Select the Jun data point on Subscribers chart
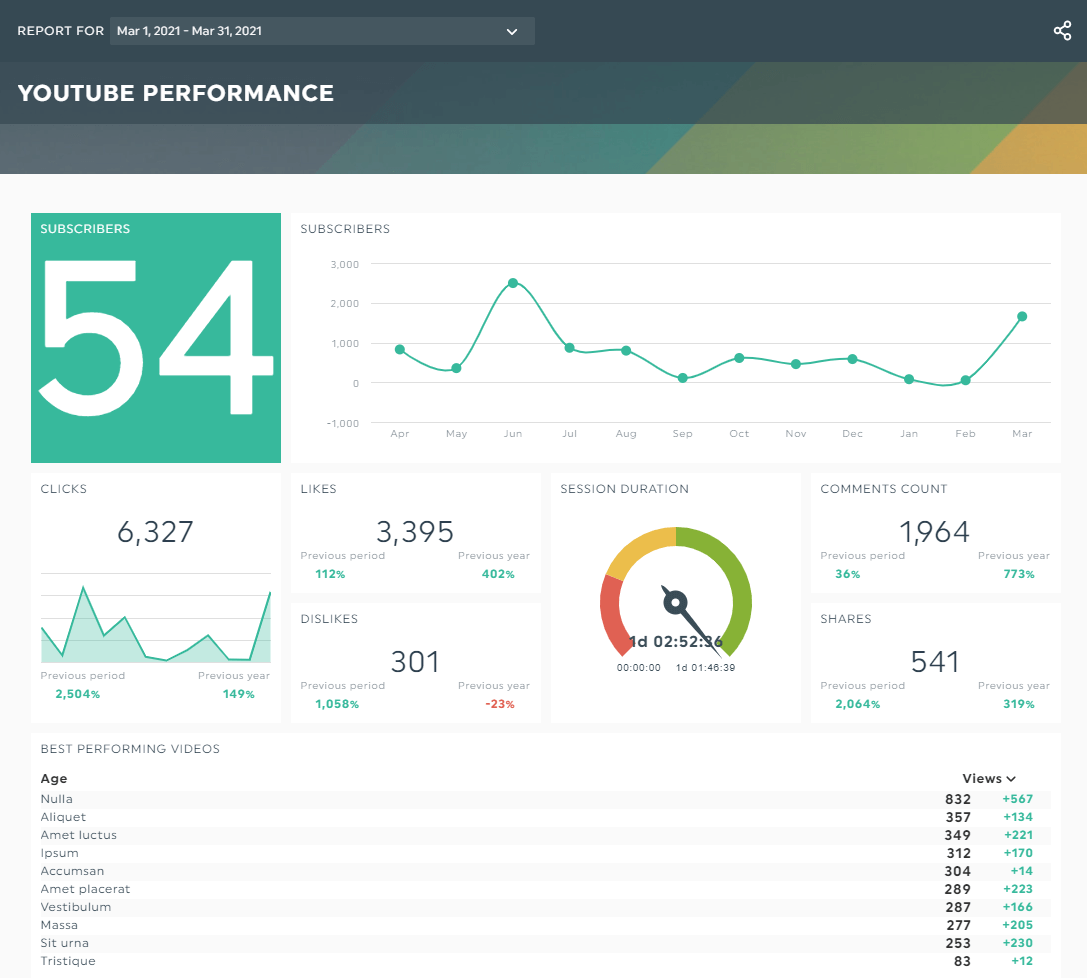 click(x=513, y=283)
